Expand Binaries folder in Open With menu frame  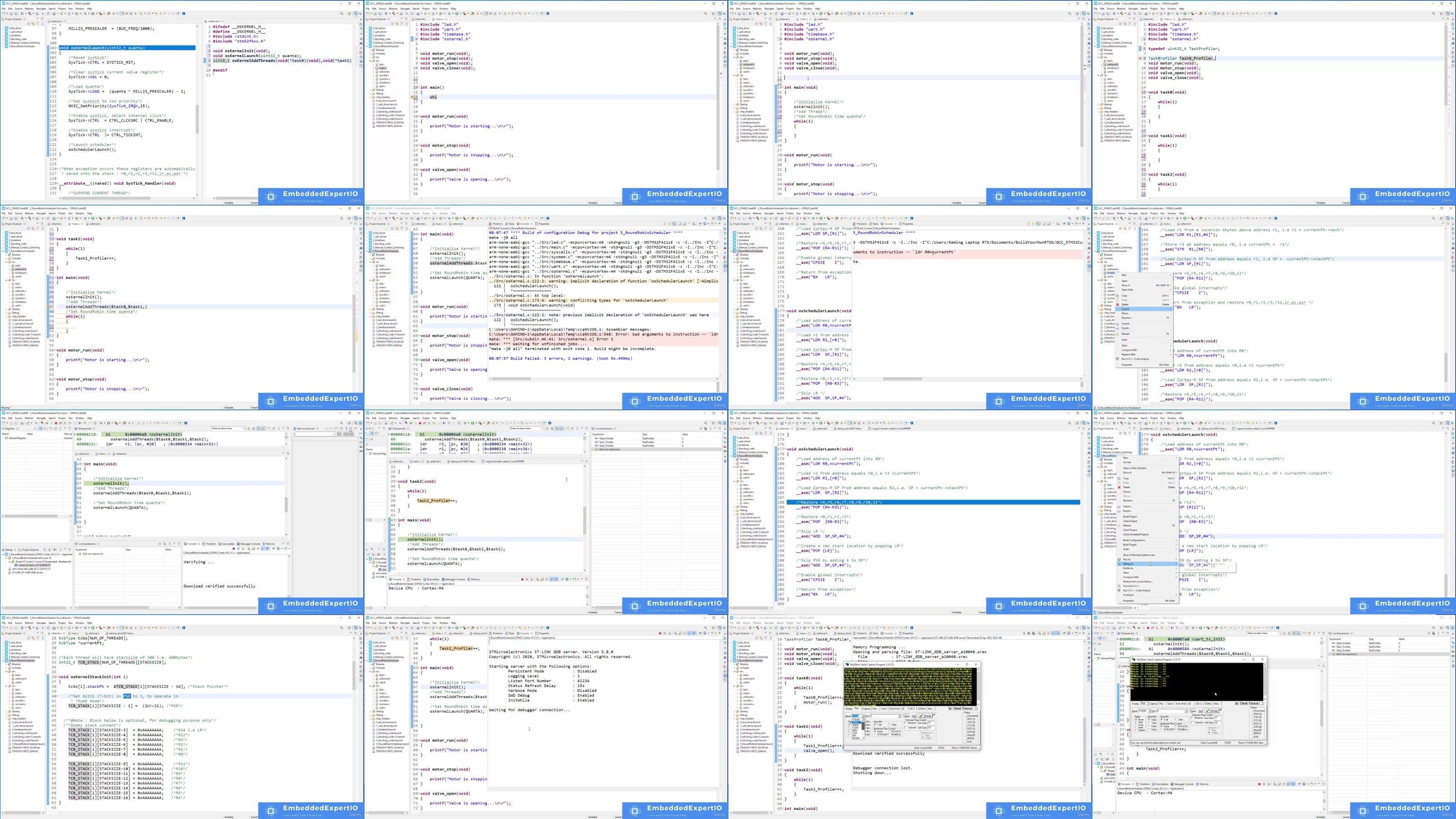coord(1098,255)
